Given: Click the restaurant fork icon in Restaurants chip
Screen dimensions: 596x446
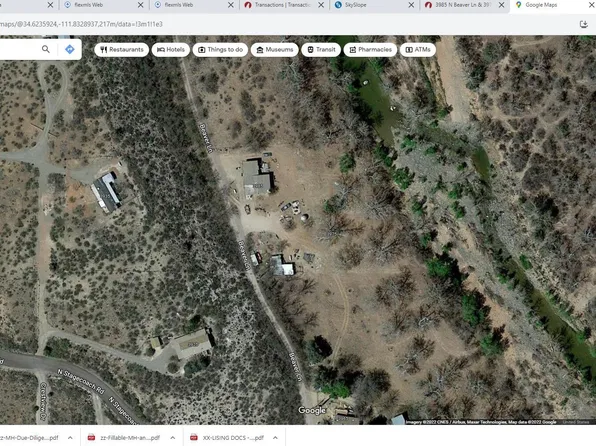Looking at the screenshot, I should [104, 50].
